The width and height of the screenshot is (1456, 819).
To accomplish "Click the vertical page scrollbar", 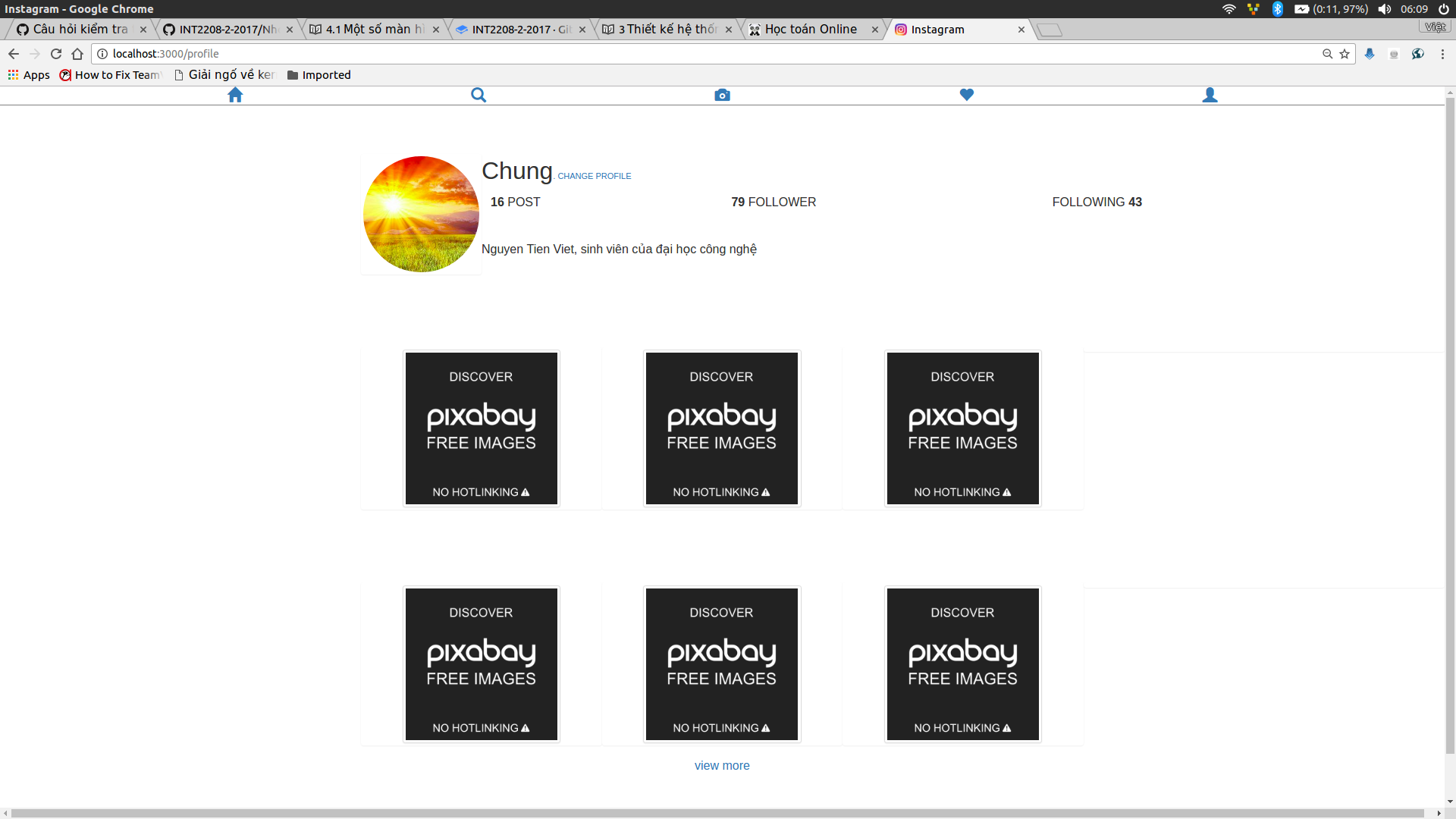I will 1450,425.
